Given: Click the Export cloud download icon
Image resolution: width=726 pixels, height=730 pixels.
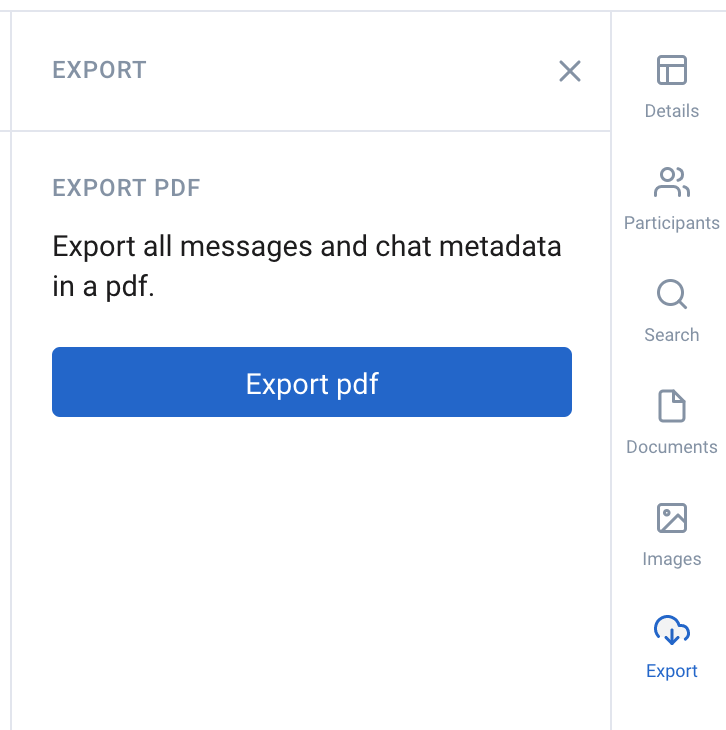Looking at the screenshot, I should click(x=672, y=630).
